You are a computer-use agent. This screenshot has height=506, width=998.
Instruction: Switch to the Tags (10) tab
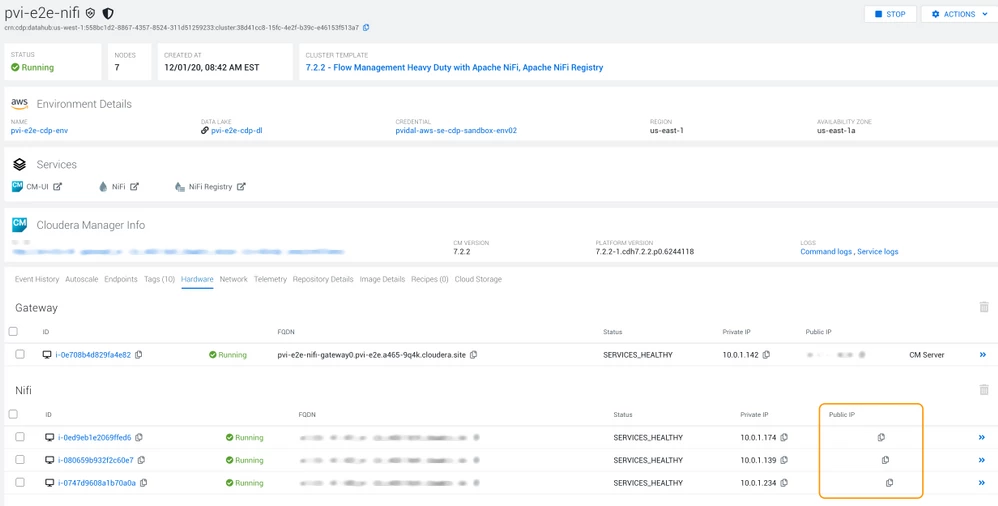[160, 279]
